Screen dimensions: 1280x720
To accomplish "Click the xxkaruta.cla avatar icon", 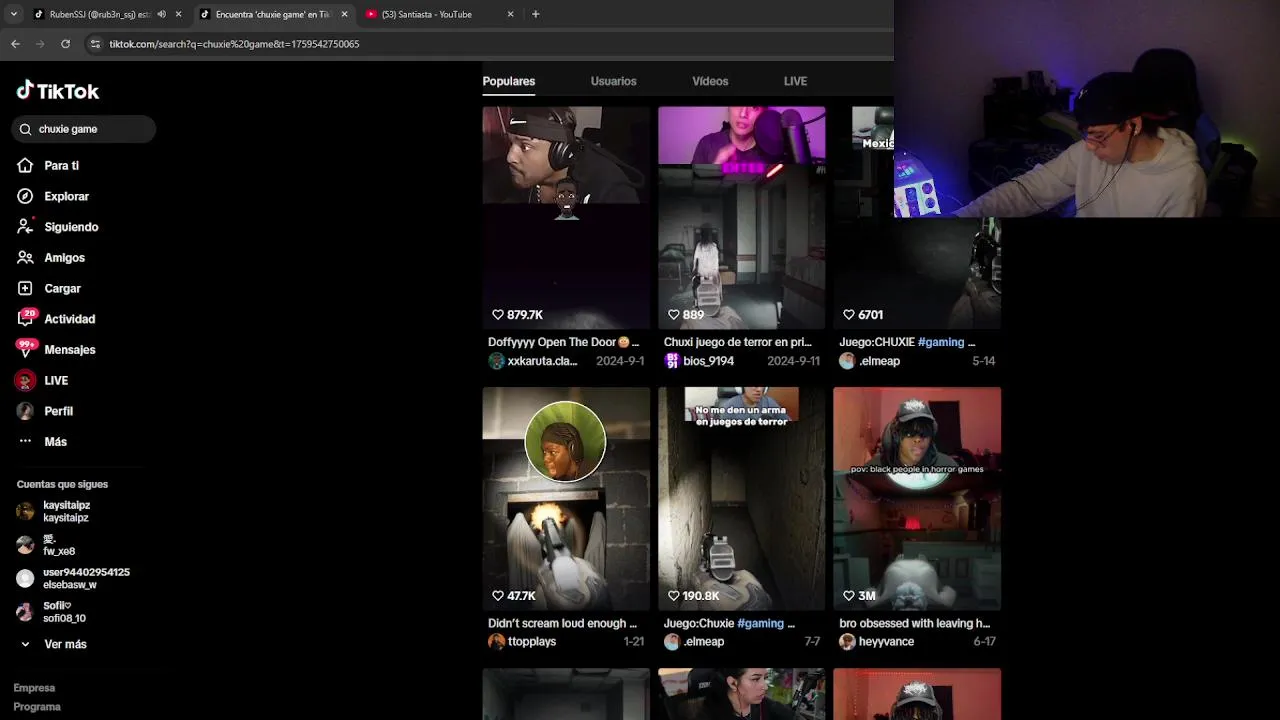I will pyautogui.click(x=496, y=361).
